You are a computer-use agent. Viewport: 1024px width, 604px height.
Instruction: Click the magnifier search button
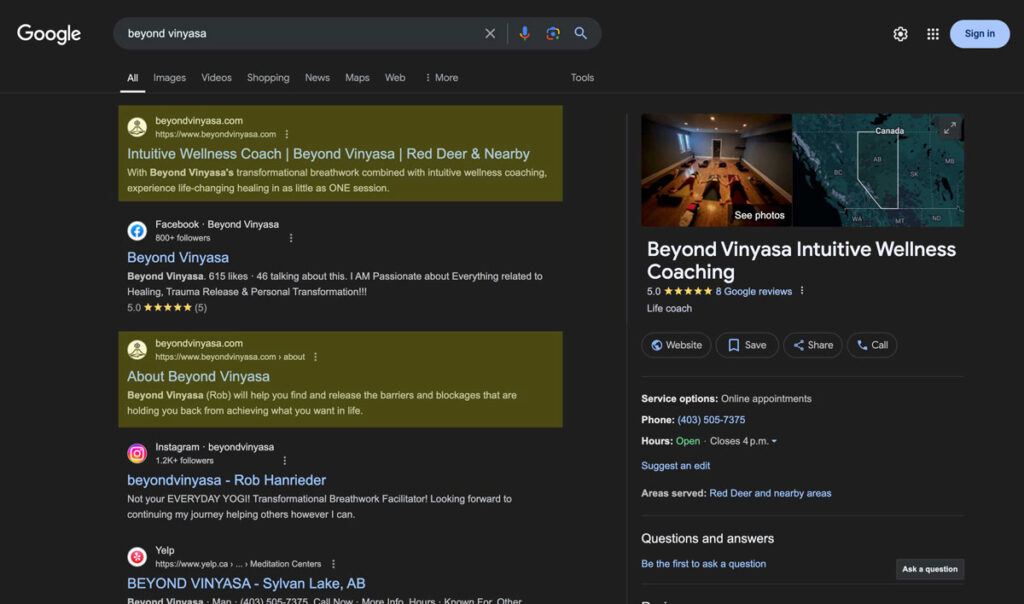pyautogui.click(x=581, y=33)
